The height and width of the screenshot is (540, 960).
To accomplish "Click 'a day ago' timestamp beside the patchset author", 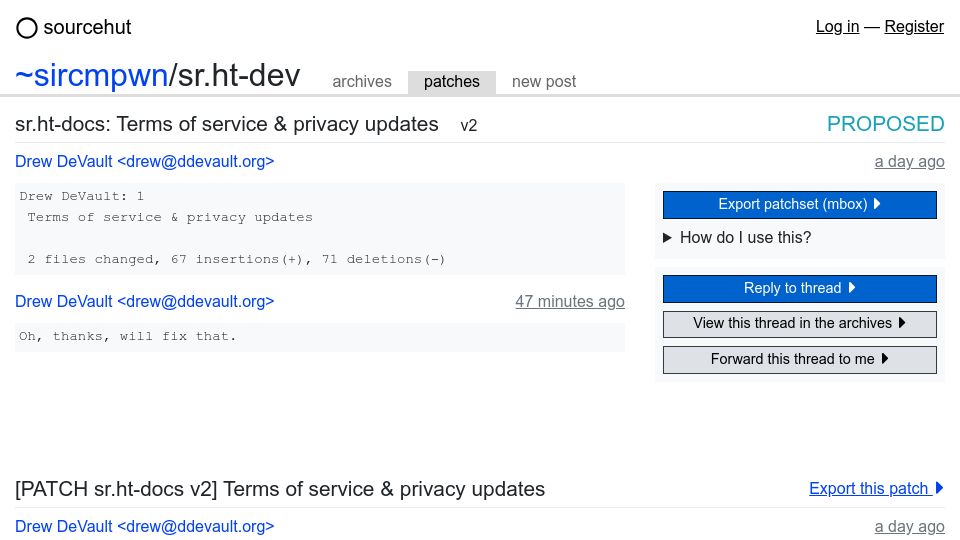I will click(x=909, y=162).
